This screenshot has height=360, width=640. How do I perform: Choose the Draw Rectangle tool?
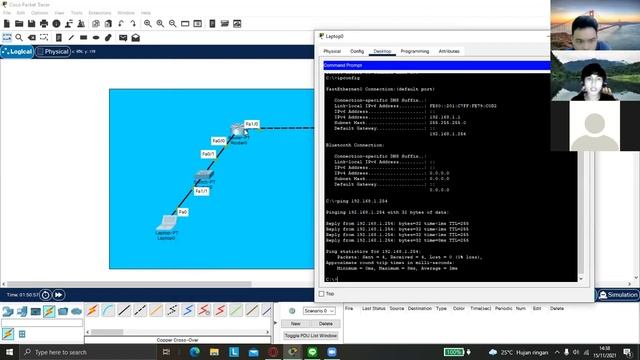point(83,38)
